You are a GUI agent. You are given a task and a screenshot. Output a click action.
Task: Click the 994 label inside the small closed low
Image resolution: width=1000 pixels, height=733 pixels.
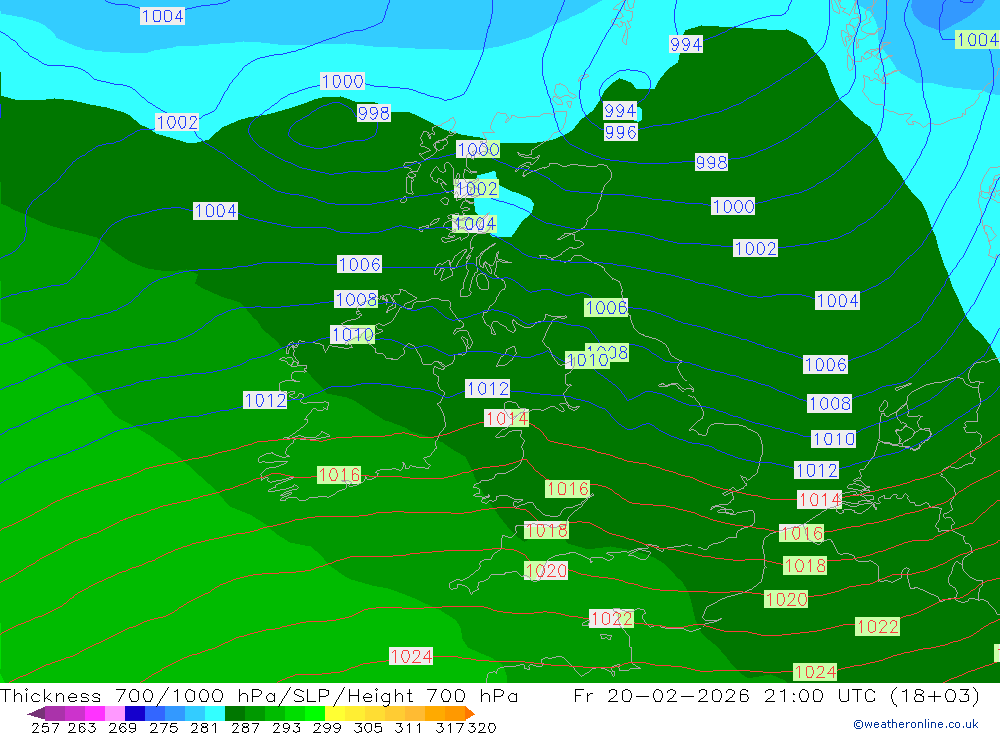pyautogui.click(x=620, y=110)
